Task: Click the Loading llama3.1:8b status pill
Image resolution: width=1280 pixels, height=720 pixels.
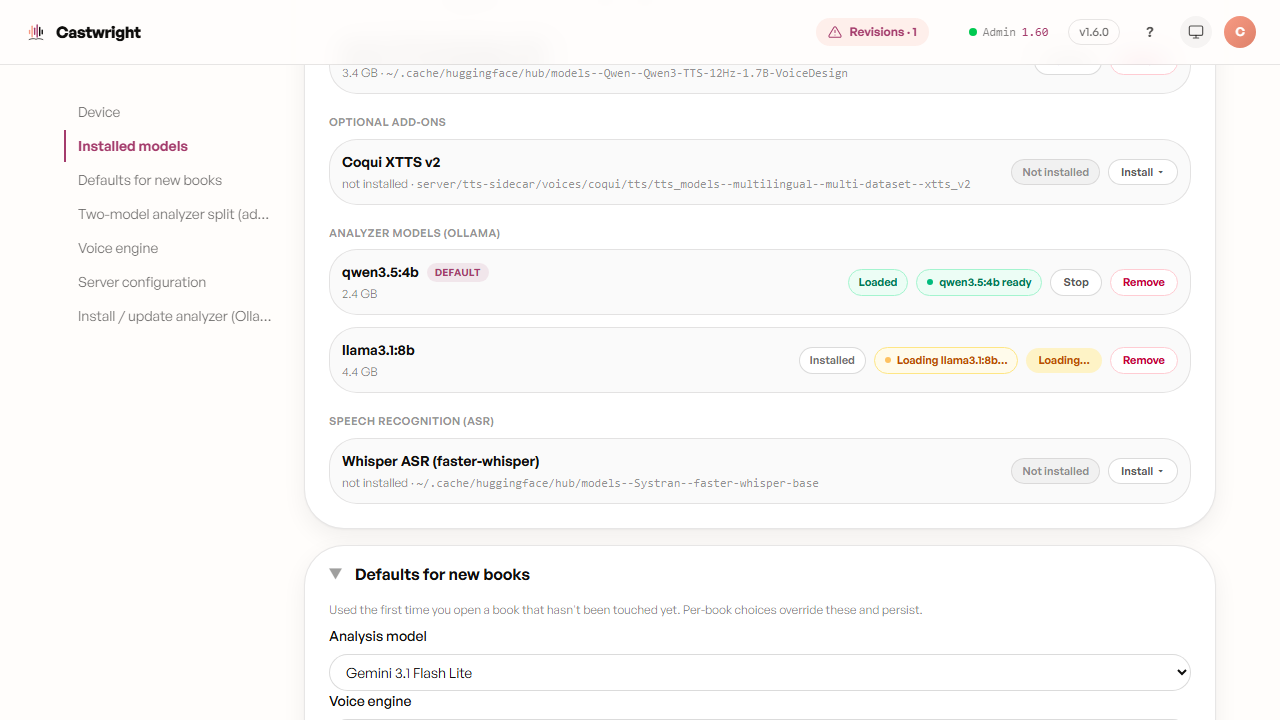Action: pos(946,360)
